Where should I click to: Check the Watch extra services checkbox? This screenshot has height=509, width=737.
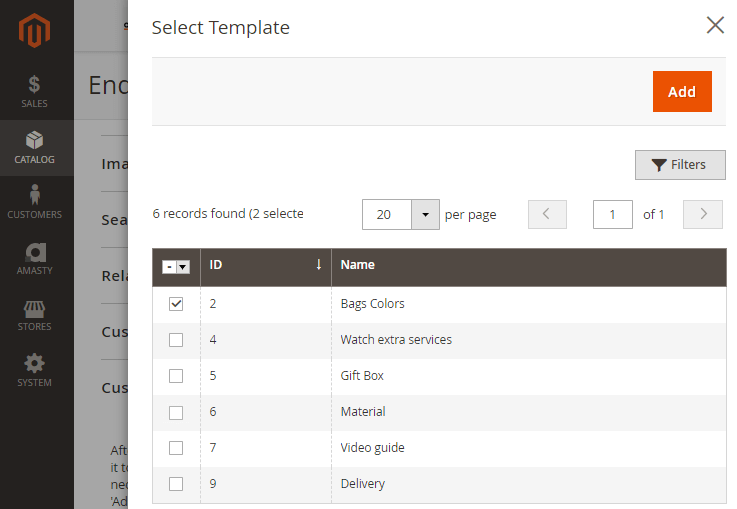176,340
